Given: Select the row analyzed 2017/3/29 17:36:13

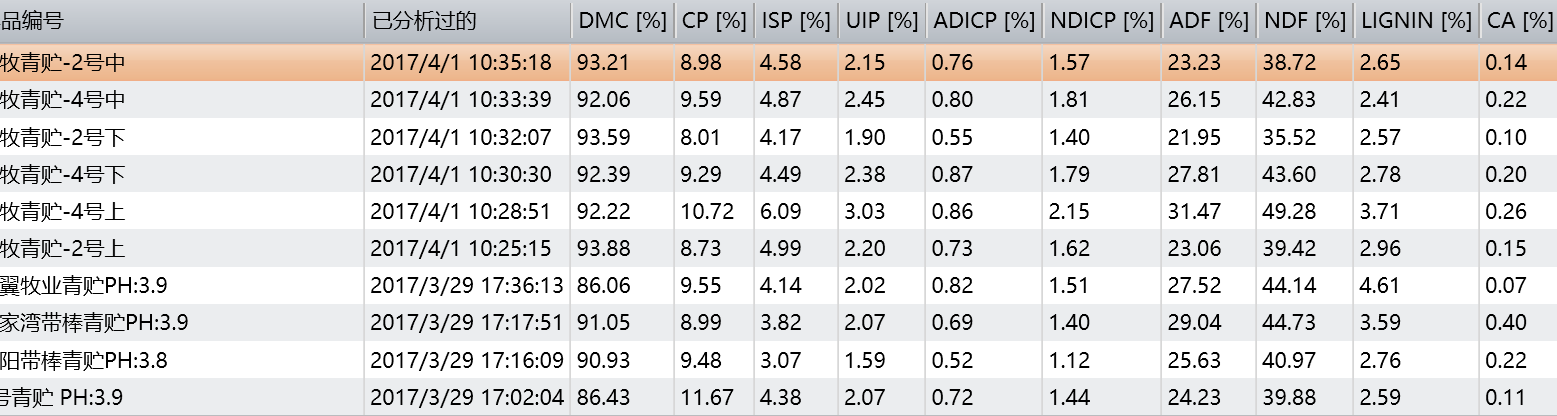Looking at the screenshot, I should [x=778, y=286].
